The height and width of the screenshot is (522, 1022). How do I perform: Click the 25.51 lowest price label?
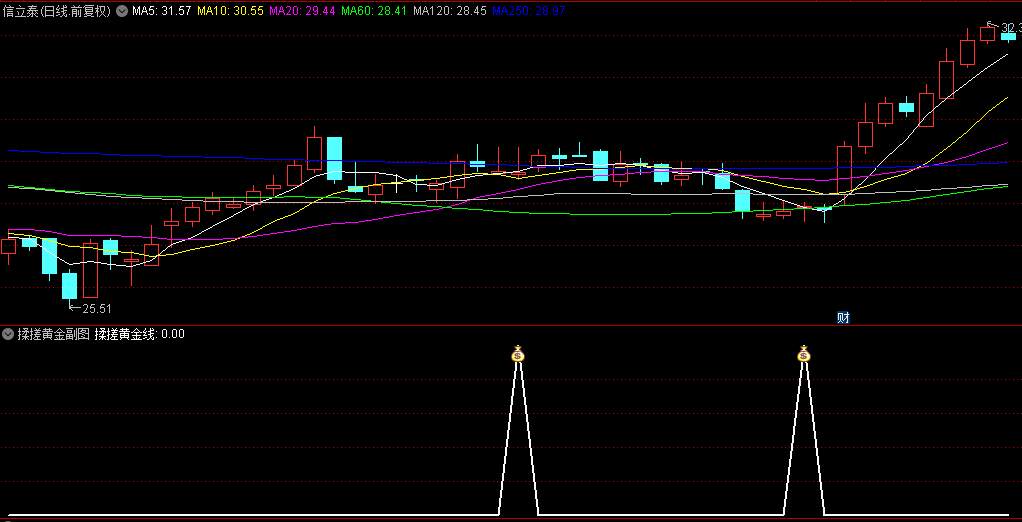96,308
